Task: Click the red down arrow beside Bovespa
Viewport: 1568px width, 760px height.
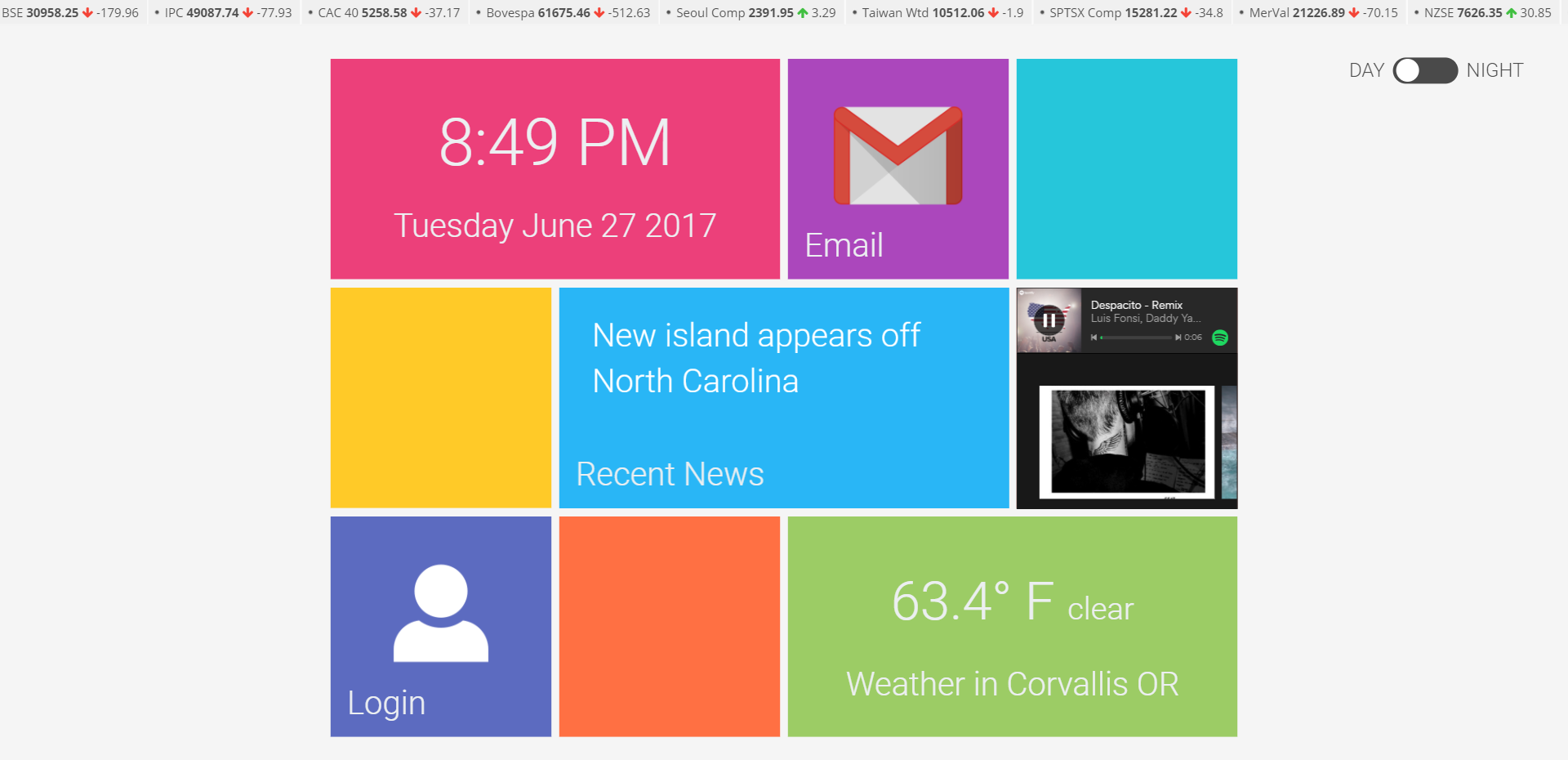Action: [599, 13]
